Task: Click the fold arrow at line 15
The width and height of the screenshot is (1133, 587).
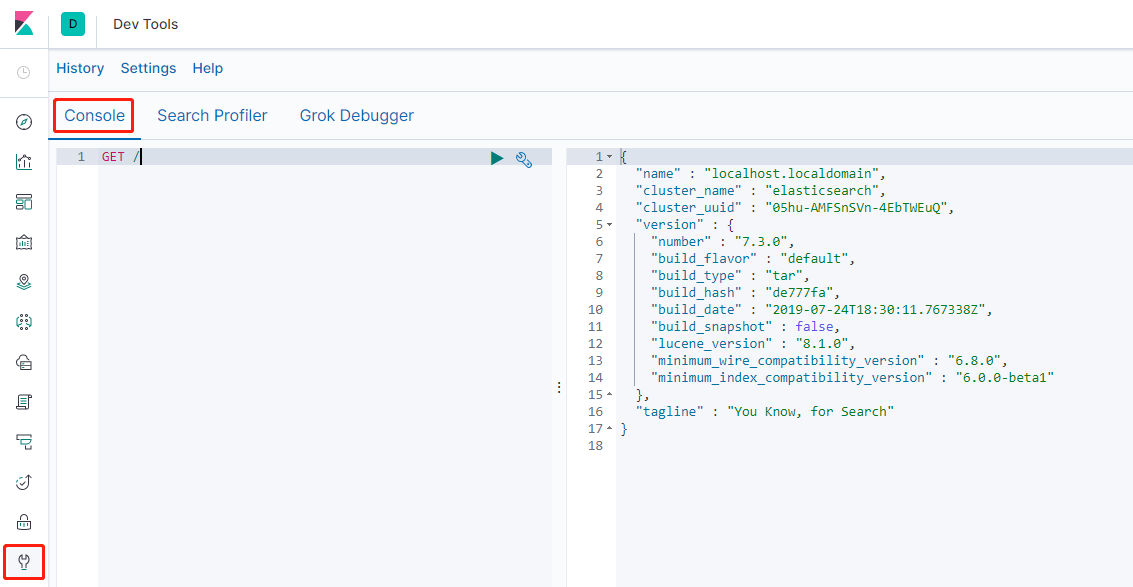Action: [609, 395]
